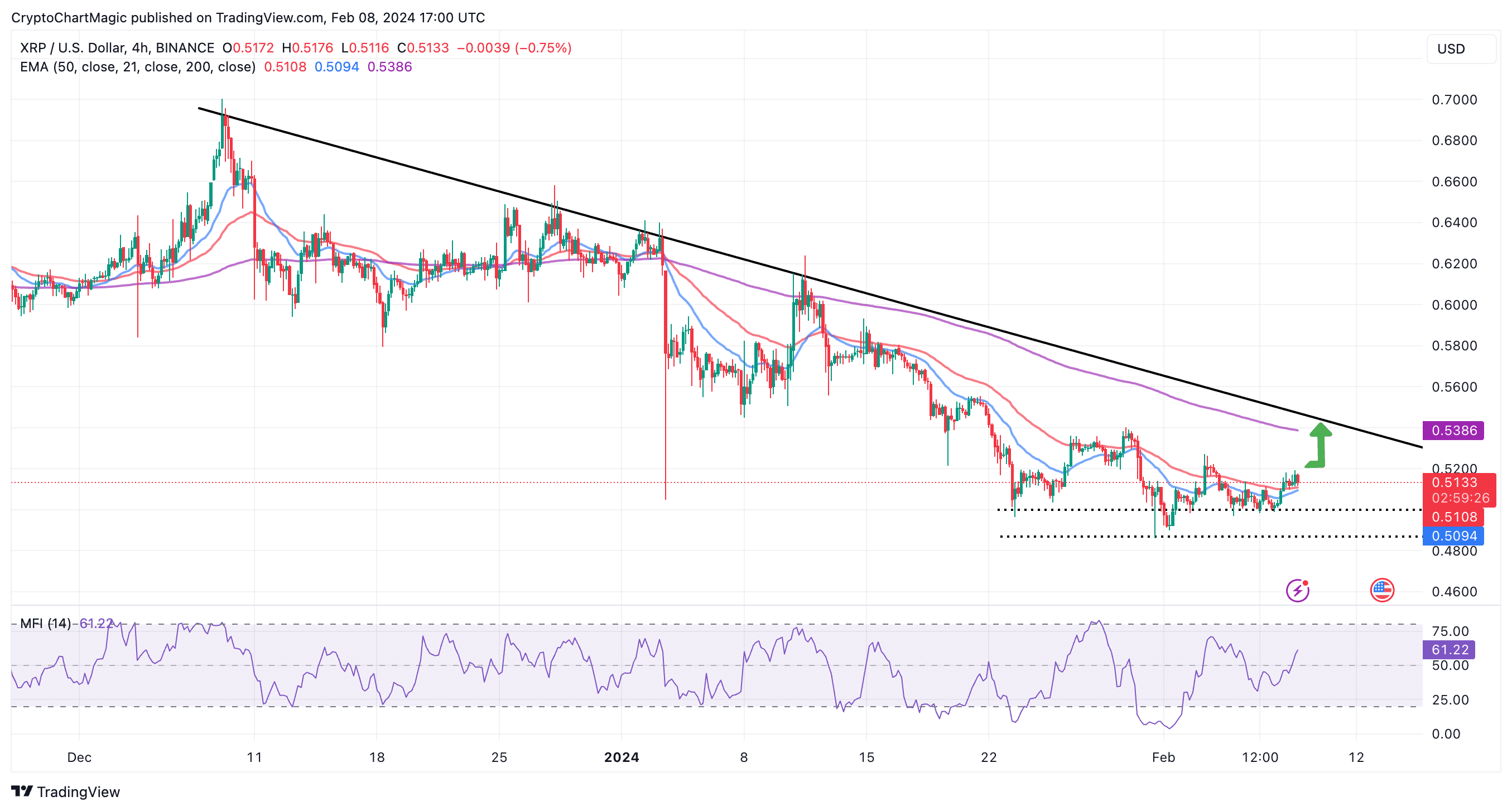
Task: Click the green upward arrow drawing
Action: point(1319,446)
